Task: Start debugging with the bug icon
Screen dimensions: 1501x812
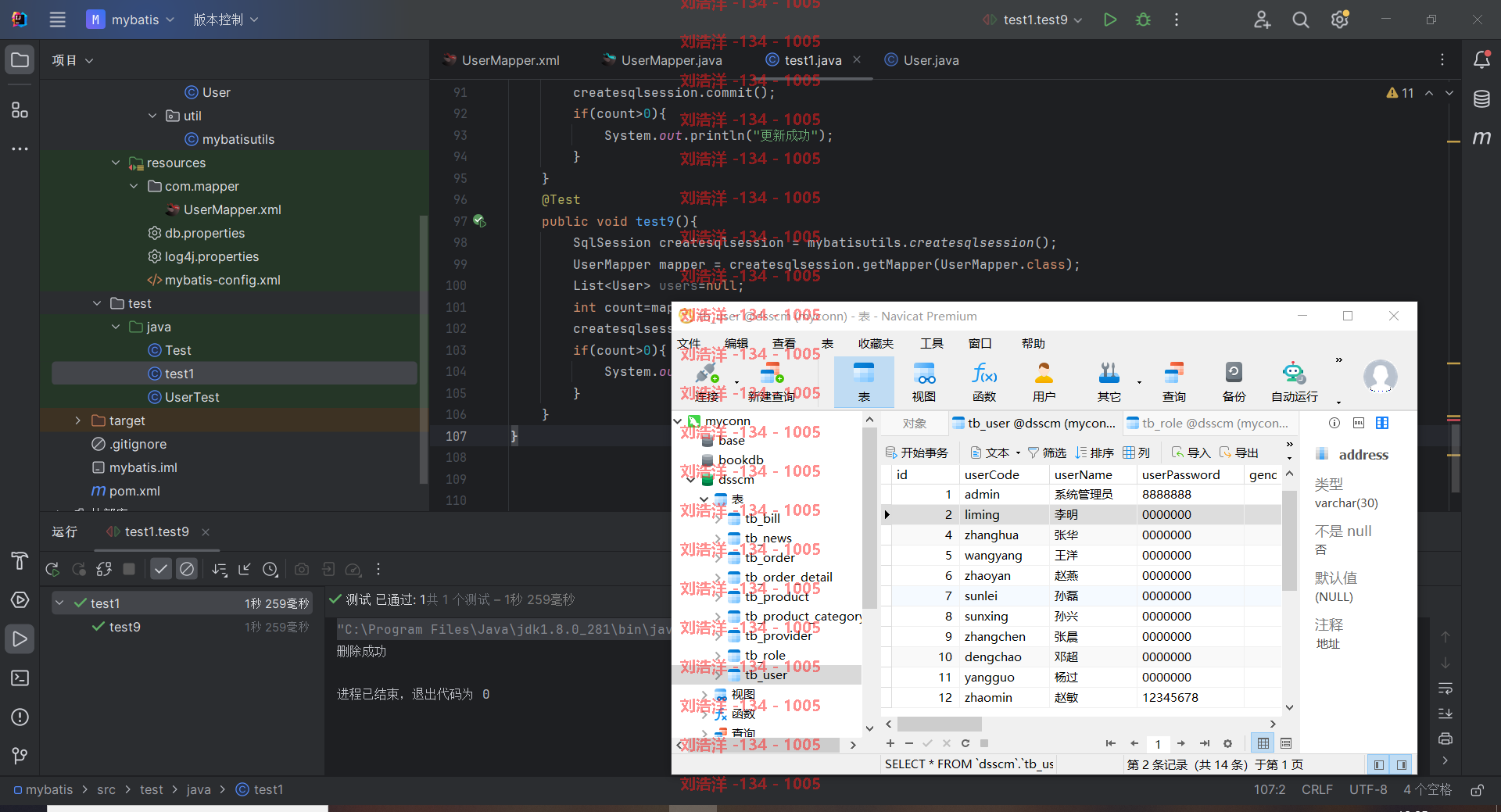Action: point(1143,20)
